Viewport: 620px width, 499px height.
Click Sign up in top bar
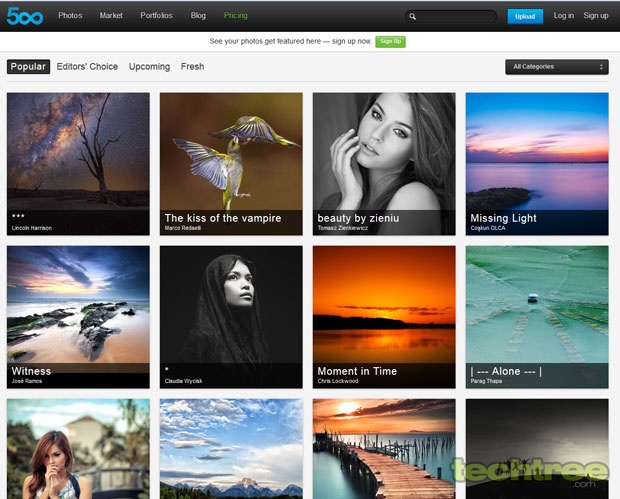(x=596, y=15)
